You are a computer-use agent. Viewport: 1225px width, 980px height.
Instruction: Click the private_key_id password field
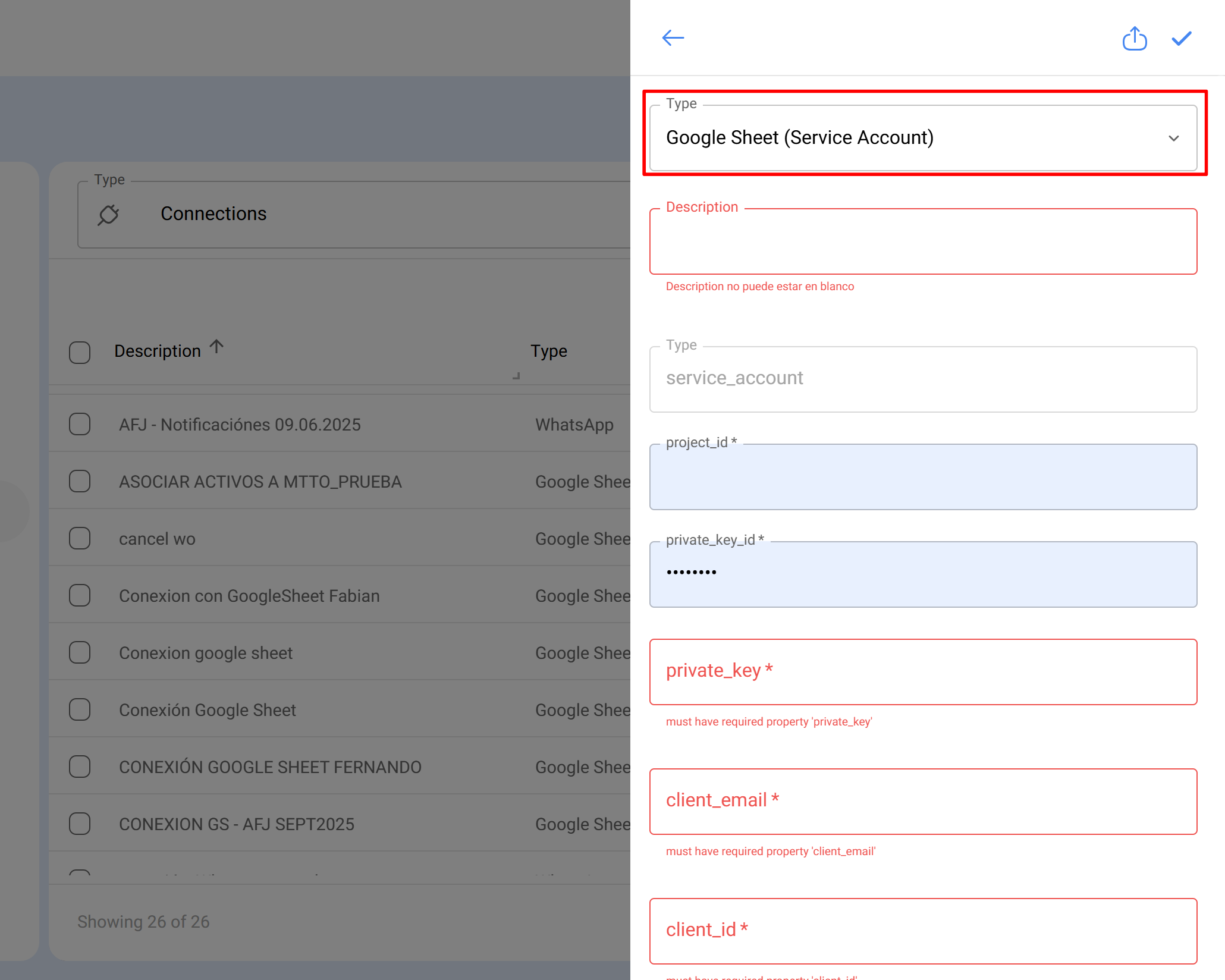(922, 574)
